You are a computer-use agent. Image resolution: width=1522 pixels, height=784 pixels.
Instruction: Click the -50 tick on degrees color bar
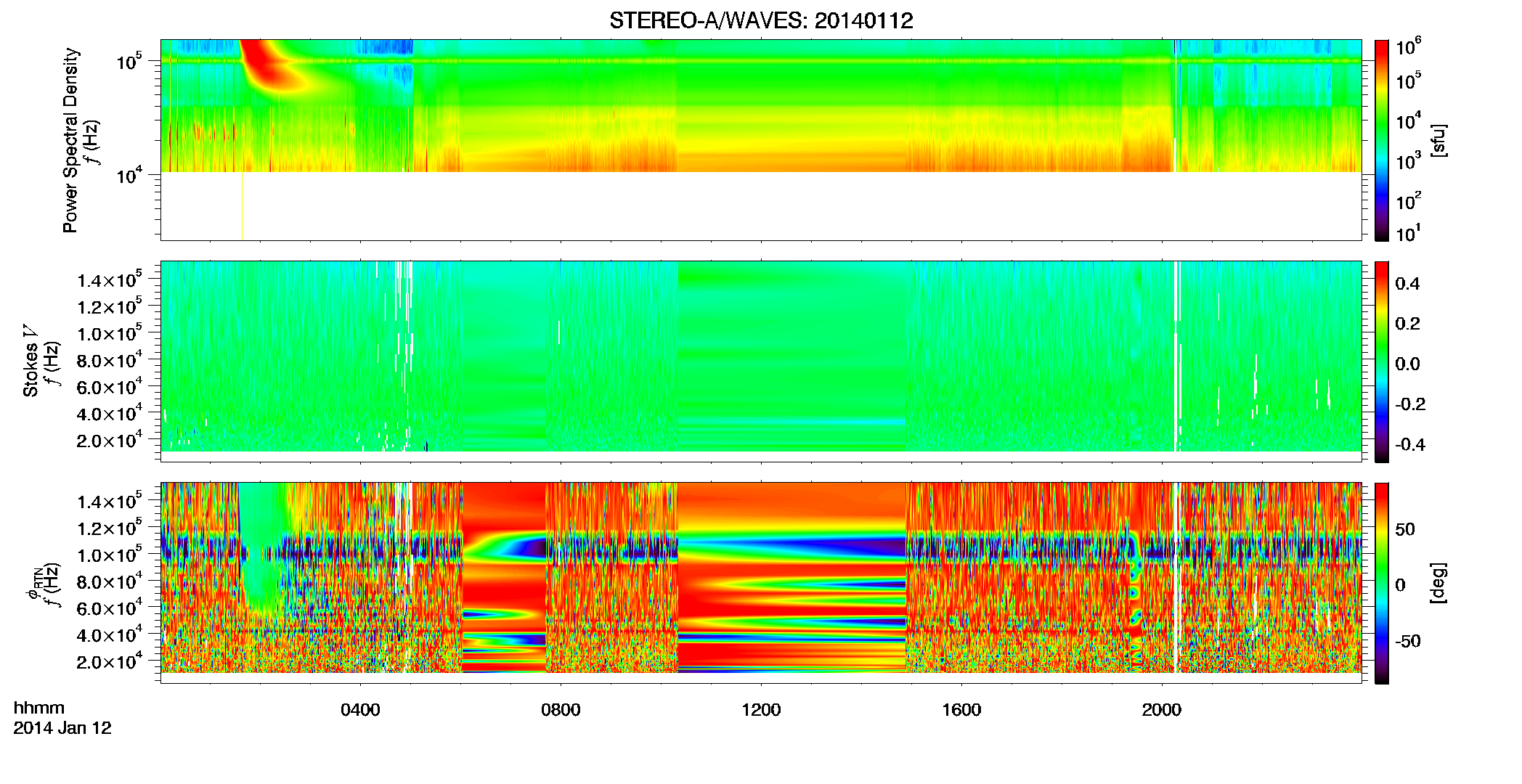click(x=1407, y=641)
